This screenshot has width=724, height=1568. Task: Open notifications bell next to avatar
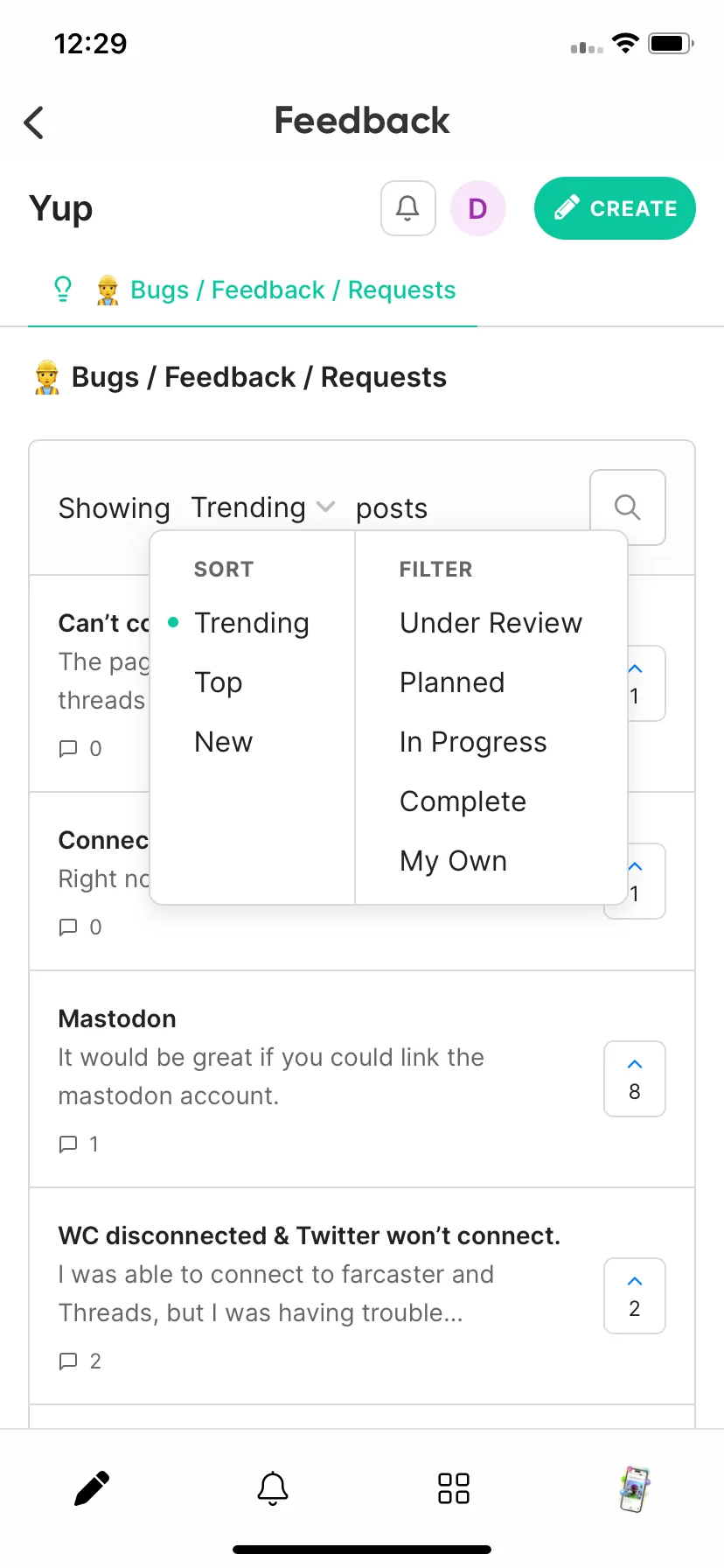pos(408,208)
